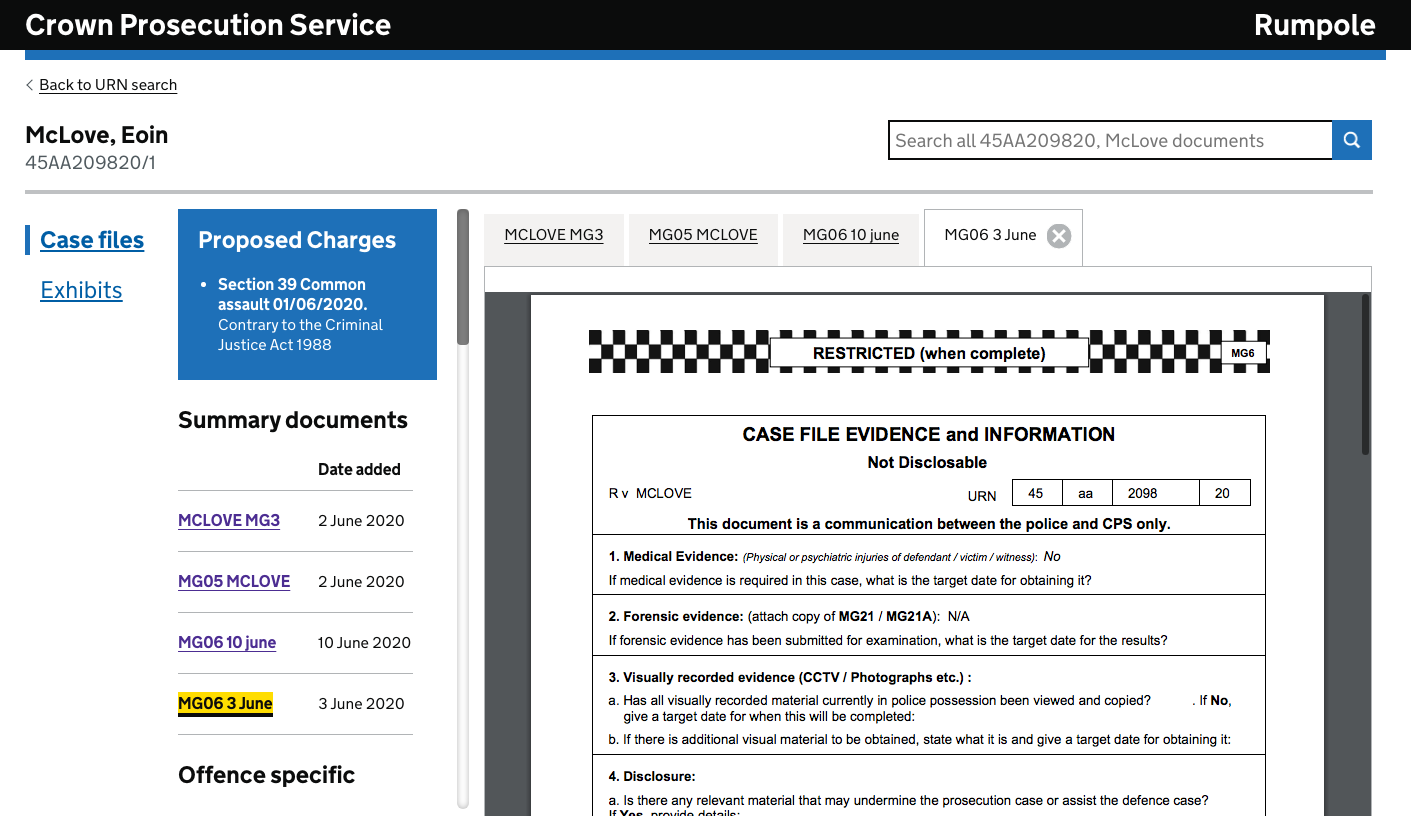
Task: Open MG06 10 june from summary list
Action: point(227,642)
